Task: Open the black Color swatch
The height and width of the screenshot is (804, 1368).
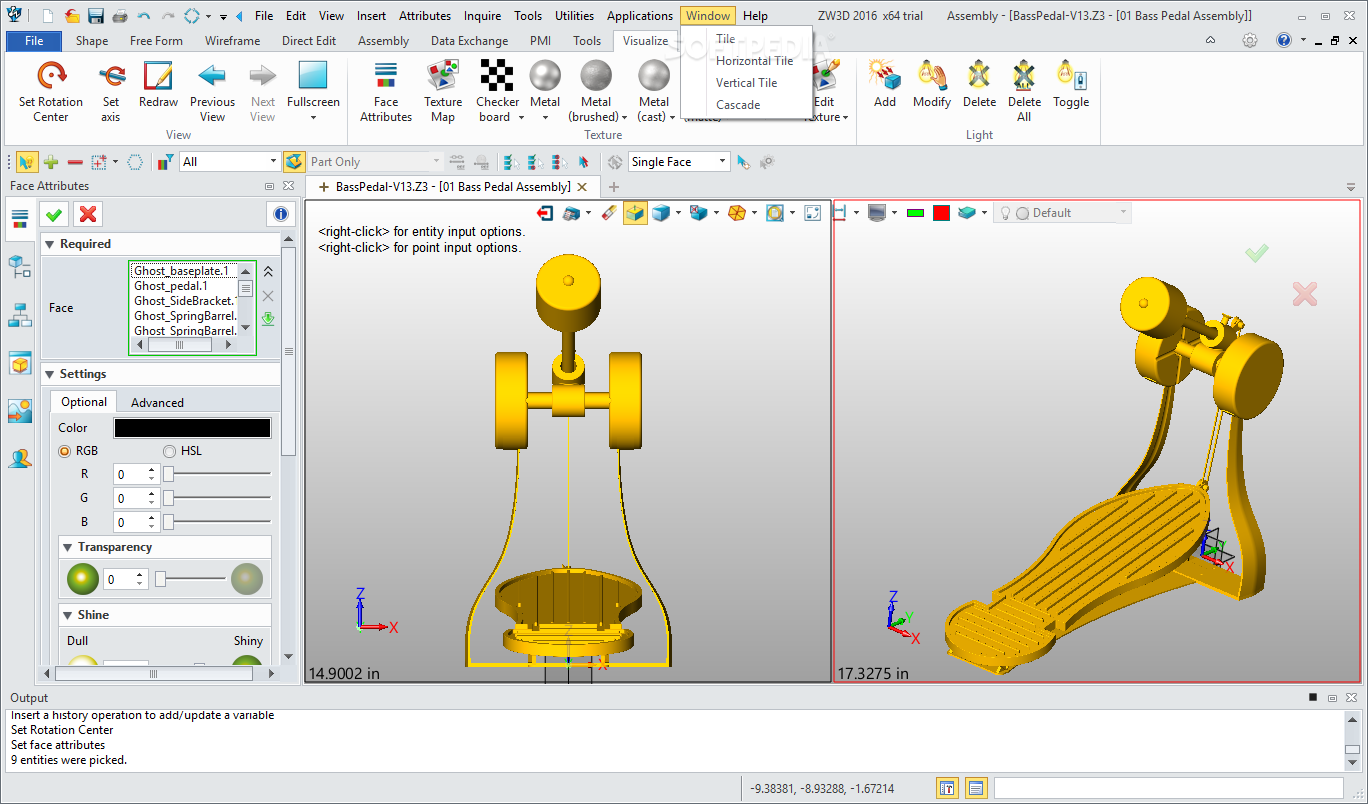Action: (x=192, y=428)
